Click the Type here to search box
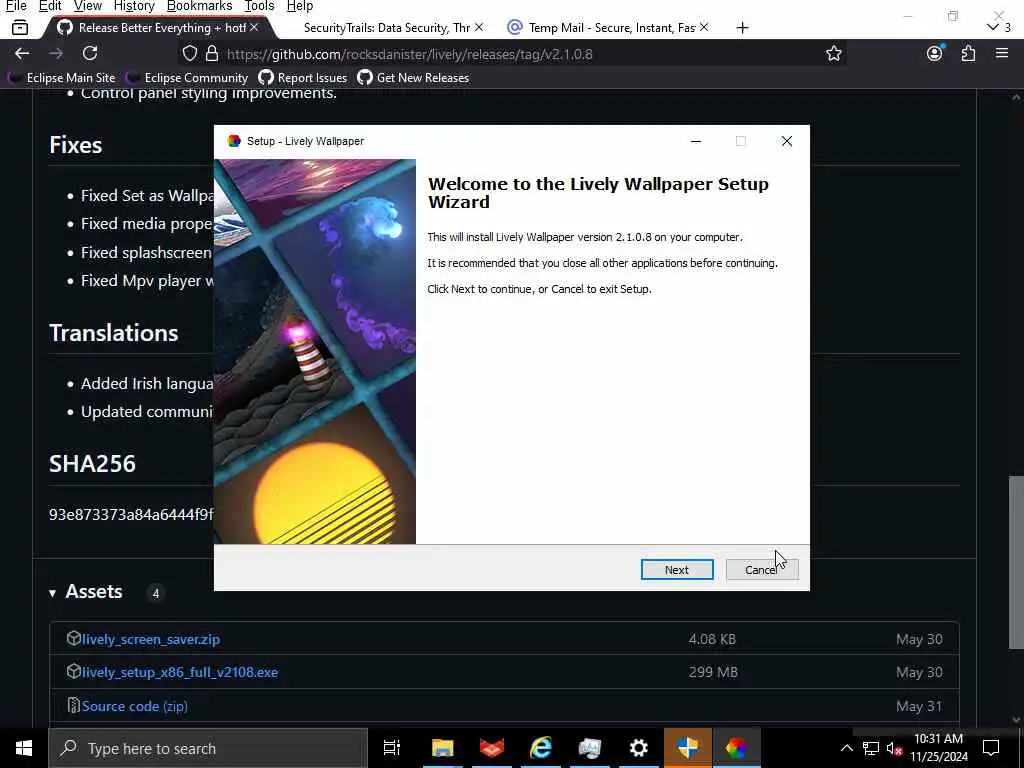Viewport: 1024px width, 768px height. [x=208, y=748]
